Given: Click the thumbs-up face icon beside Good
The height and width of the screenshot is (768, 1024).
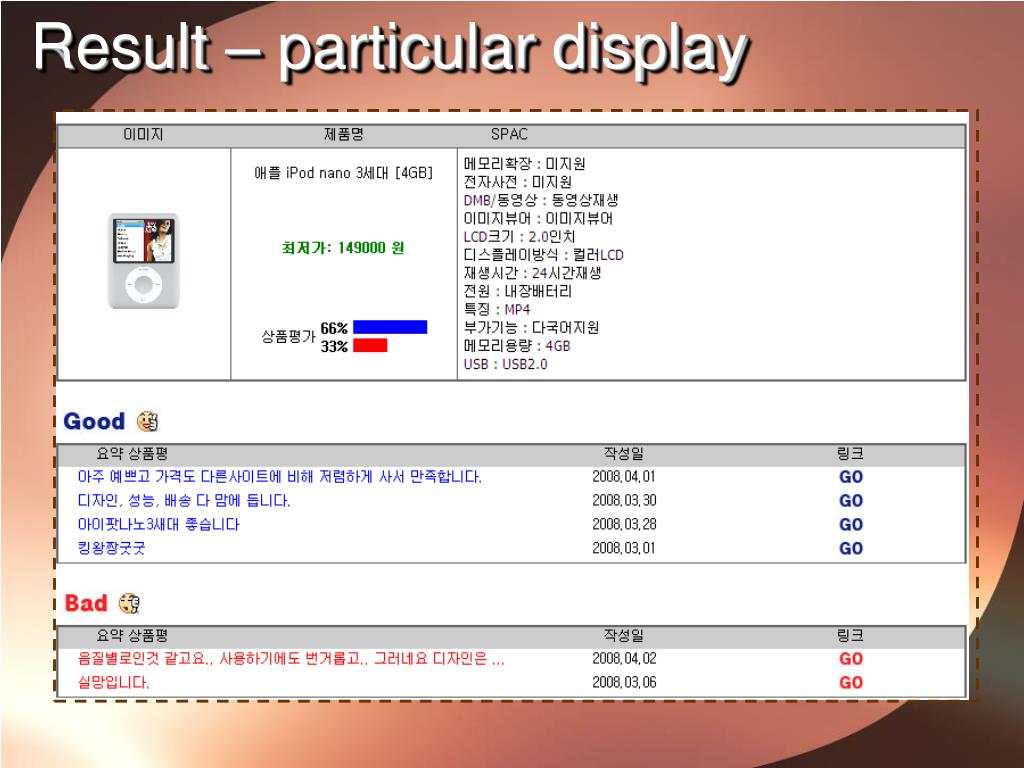Looking at the screenshot, I should pos(148,422).
